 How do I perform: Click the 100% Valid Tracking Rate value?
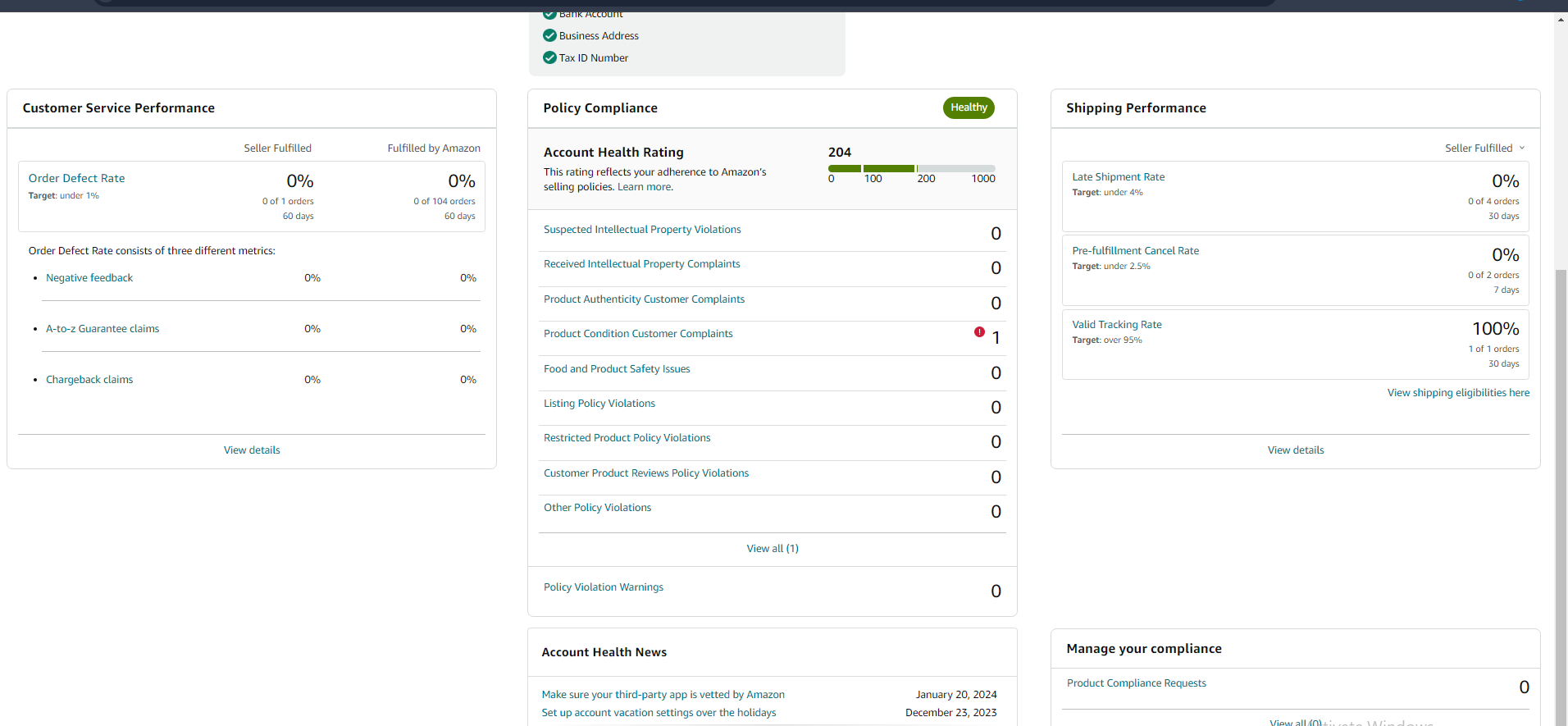pyautogui.click(x=1496, y=329)
